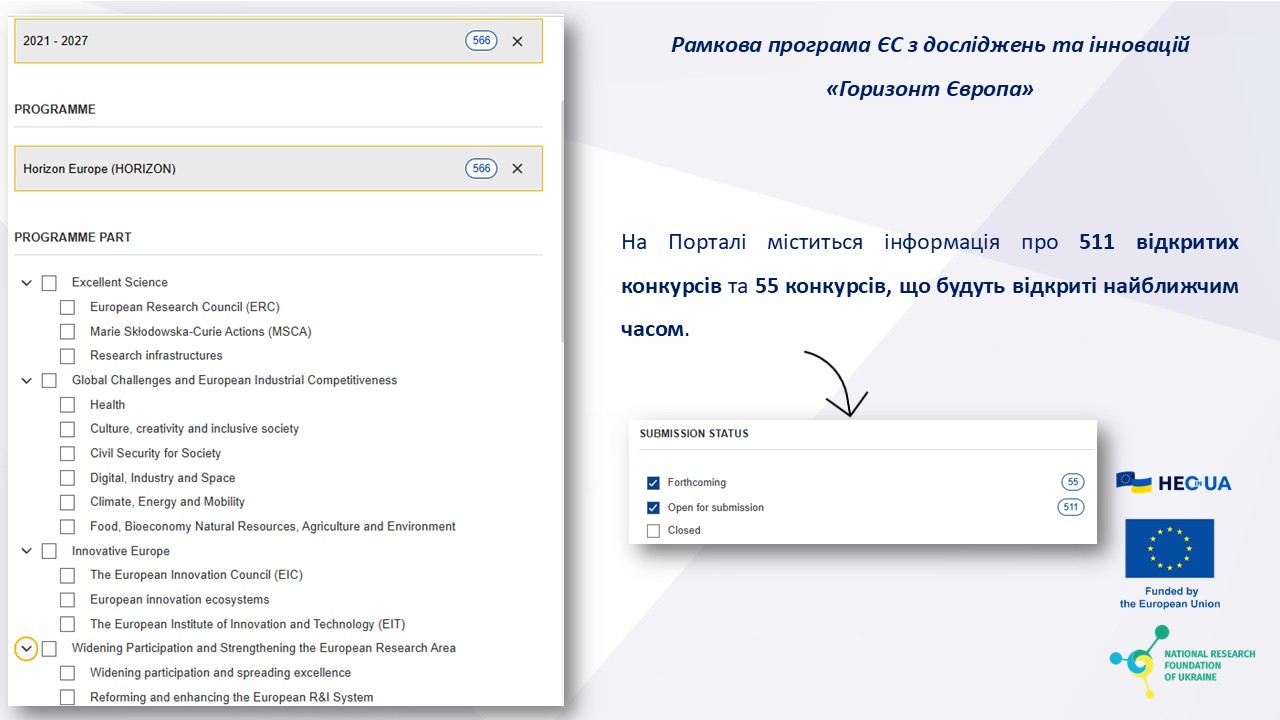Click the 511 badge next to Open for submission
The width and height of the screenshot is (1280, 720).
coord(1070,507)
